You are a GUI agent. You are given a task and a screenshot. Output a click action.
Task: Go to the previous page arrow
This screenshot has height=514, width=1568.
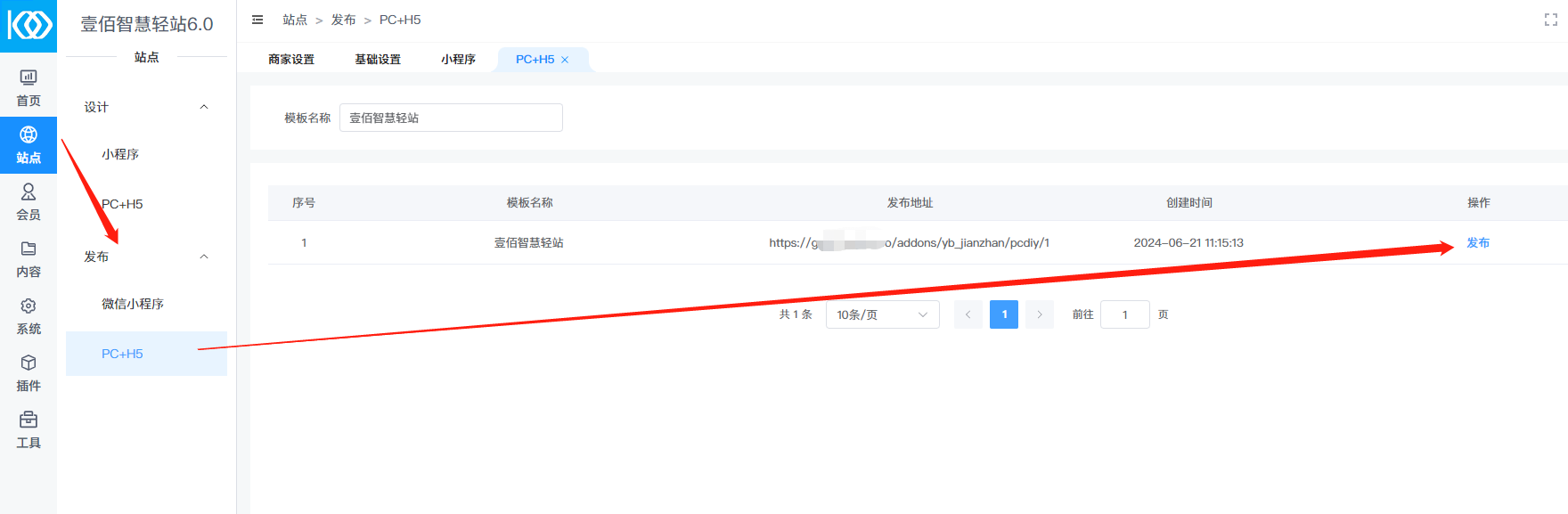(968, 314)
